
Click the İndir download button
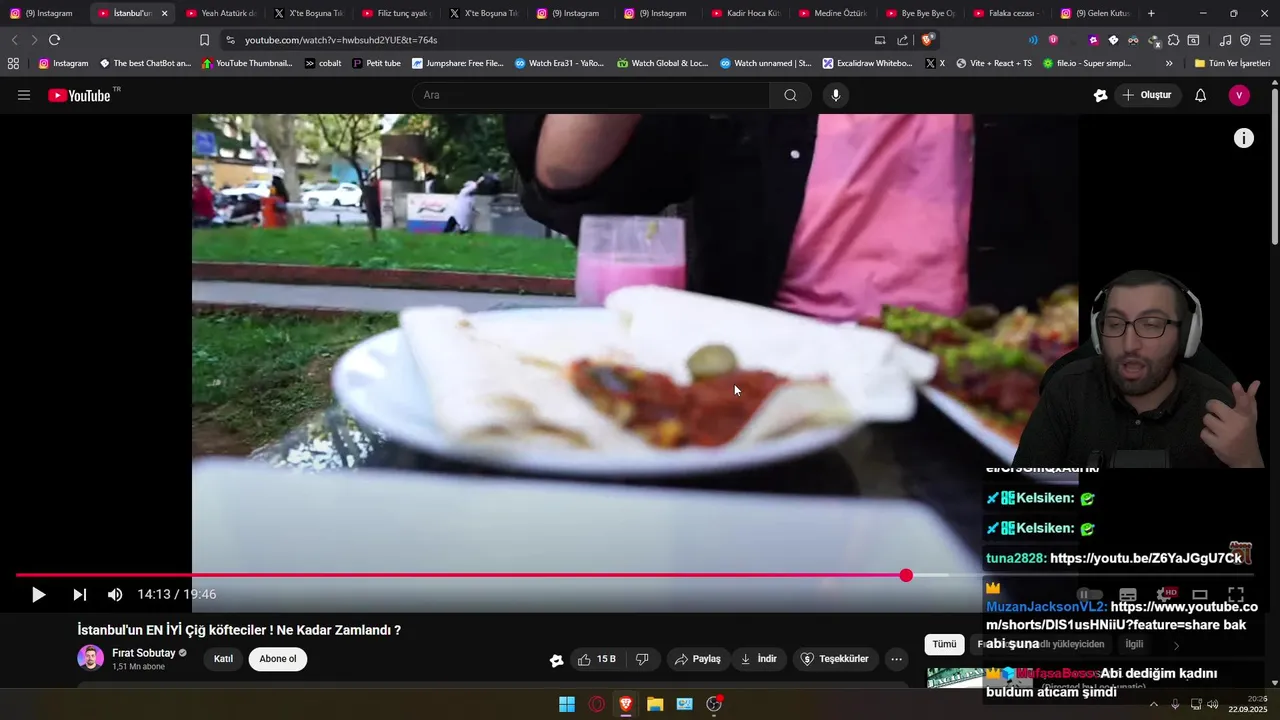(758, 659)
